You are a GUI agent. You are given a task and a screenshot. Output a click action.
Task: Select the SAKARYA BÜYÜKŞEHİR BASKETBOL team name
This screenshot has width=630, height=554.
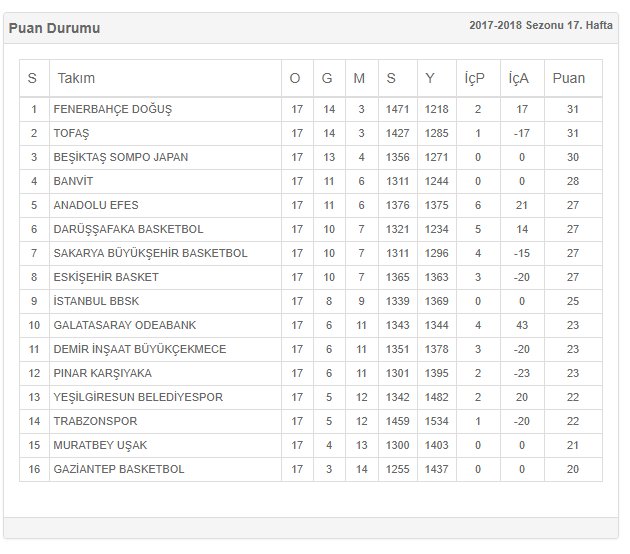click(150, 253)
